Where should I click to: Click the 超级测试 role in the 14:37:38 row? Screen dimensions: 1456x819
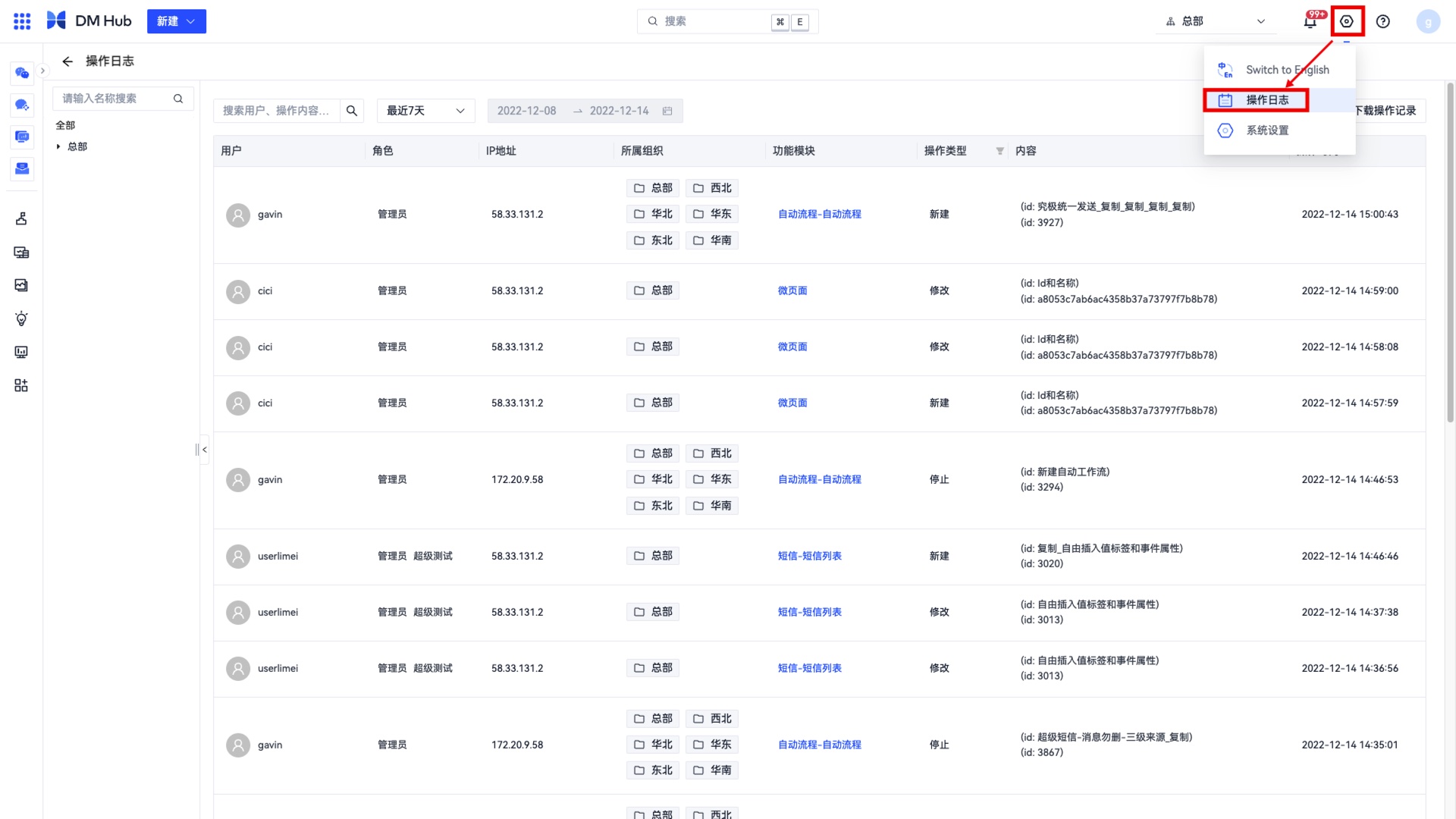tap(432, 612)
